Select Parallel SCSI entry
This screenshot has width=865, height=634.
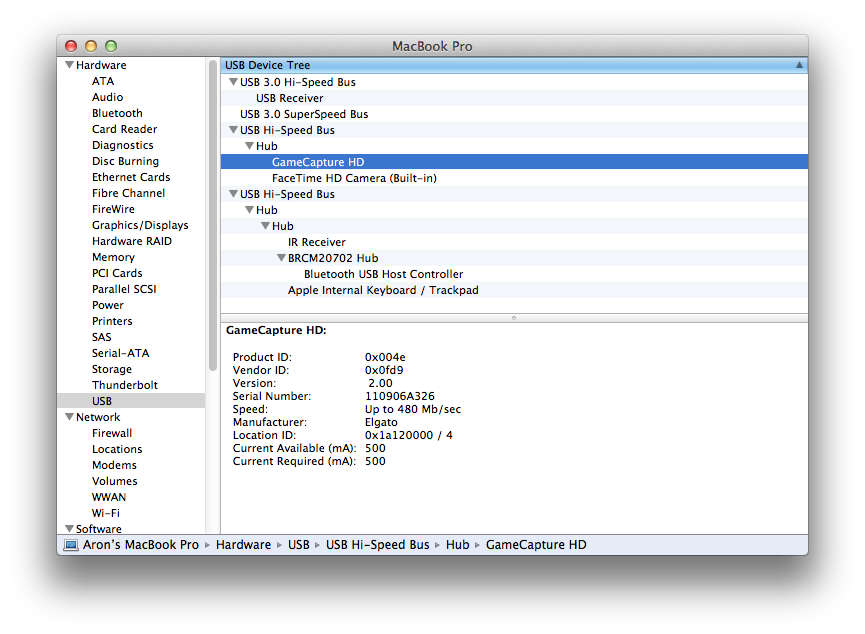[124, 289]
